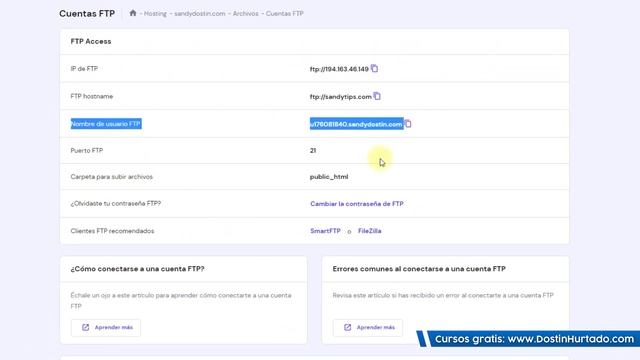
Task: Click the public_html folder value
Action: click(329, 177)
